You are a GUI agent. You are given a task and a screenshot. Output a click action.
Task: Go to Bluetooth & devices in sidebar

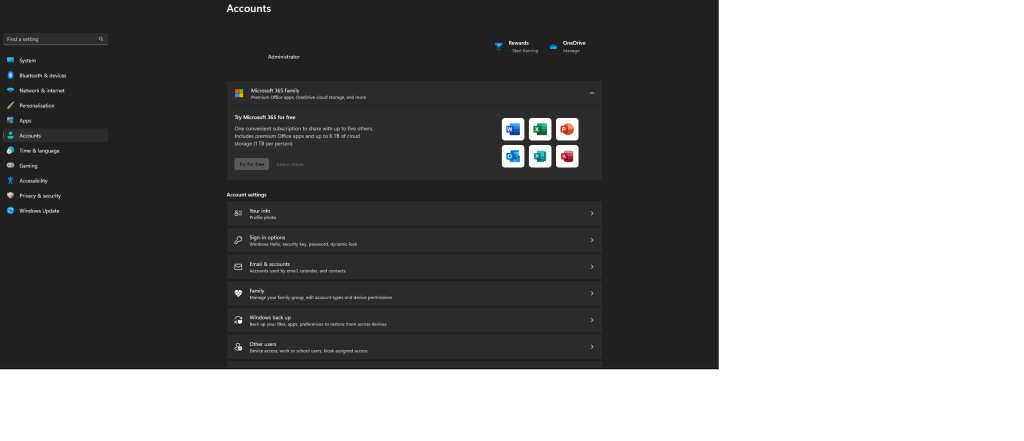point(43,75)
